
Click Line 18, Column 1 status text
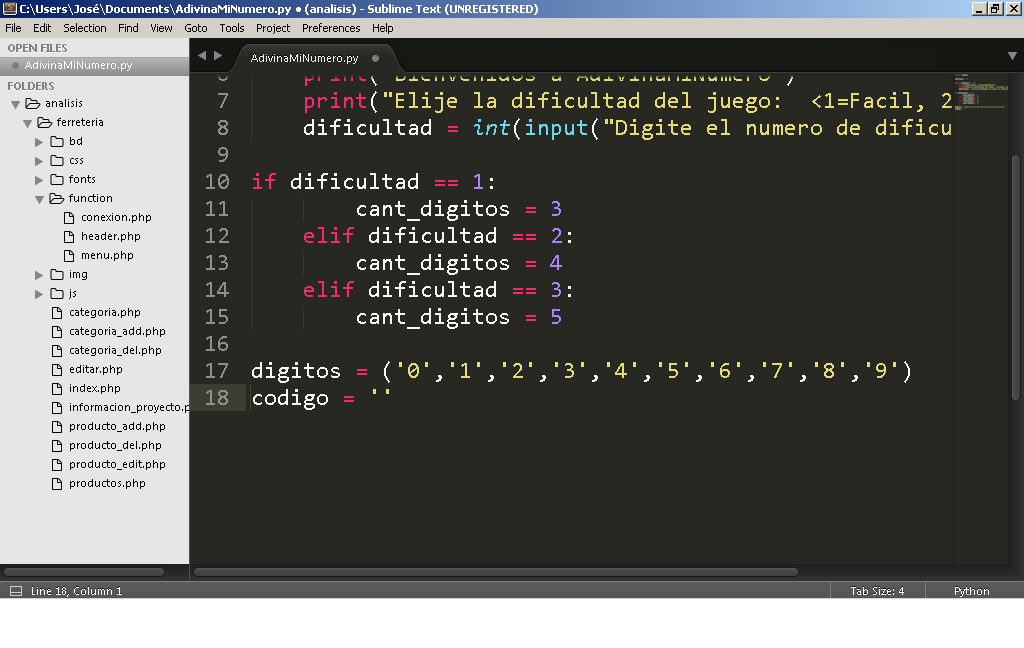pos(76,591)
